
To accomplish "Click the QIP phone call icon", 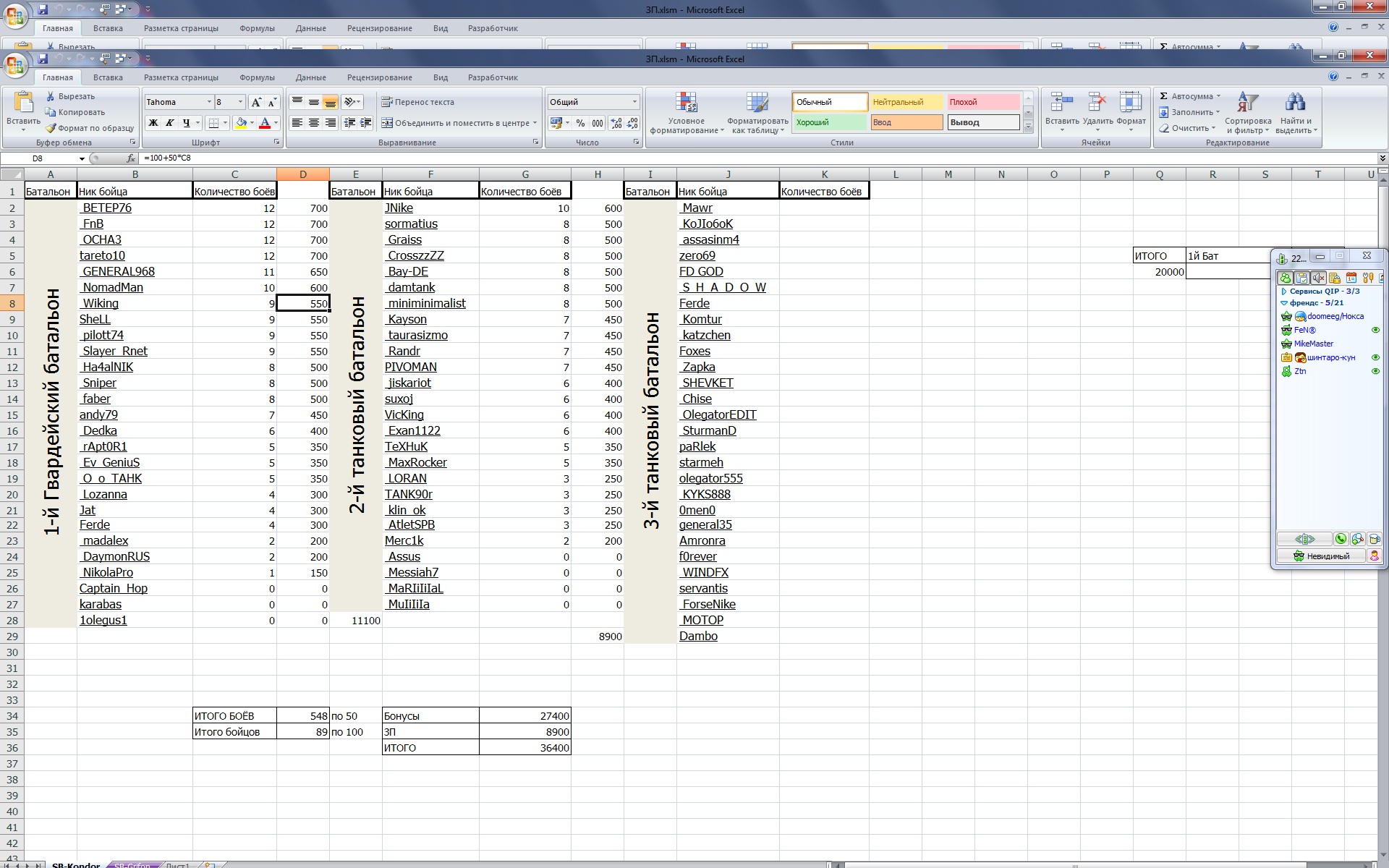I will (x=1341, y=539).
